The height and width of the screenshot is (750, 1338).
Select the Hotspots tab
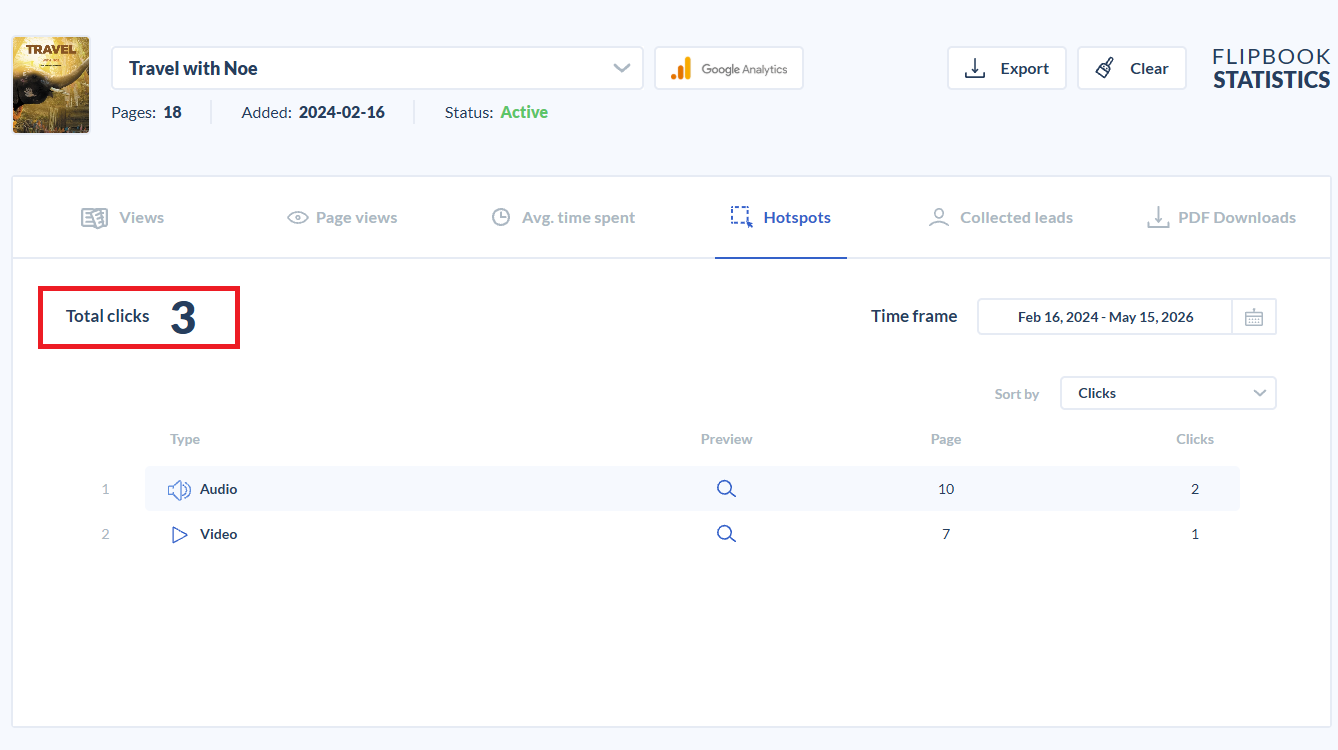(x=781, y=217)
